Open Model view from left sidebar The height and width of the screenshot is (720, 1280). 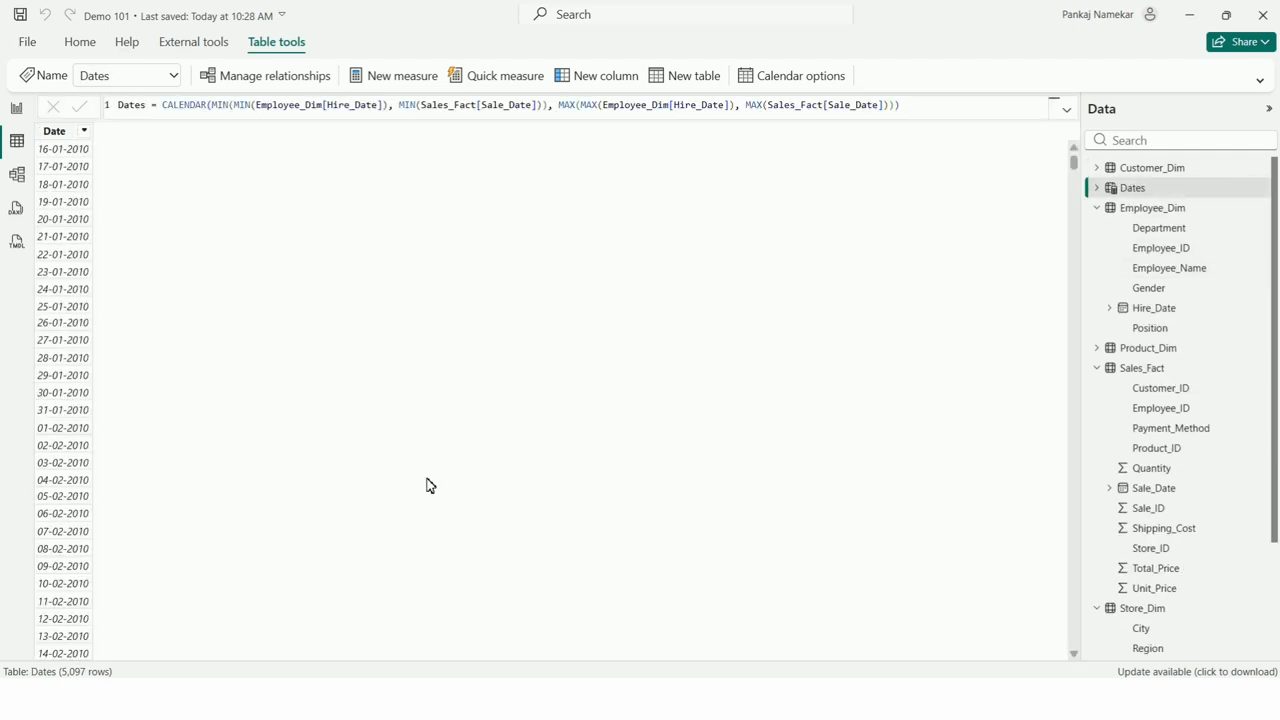pos(16,175)
